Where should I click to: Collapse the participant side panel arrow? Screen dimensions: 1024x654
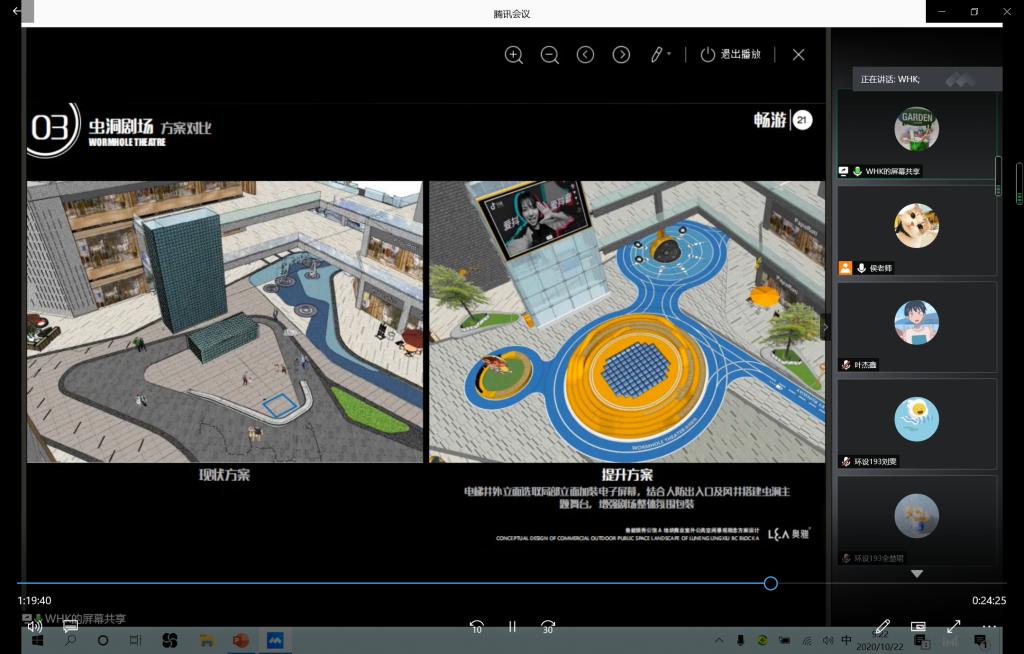click(x=826, y=327)
